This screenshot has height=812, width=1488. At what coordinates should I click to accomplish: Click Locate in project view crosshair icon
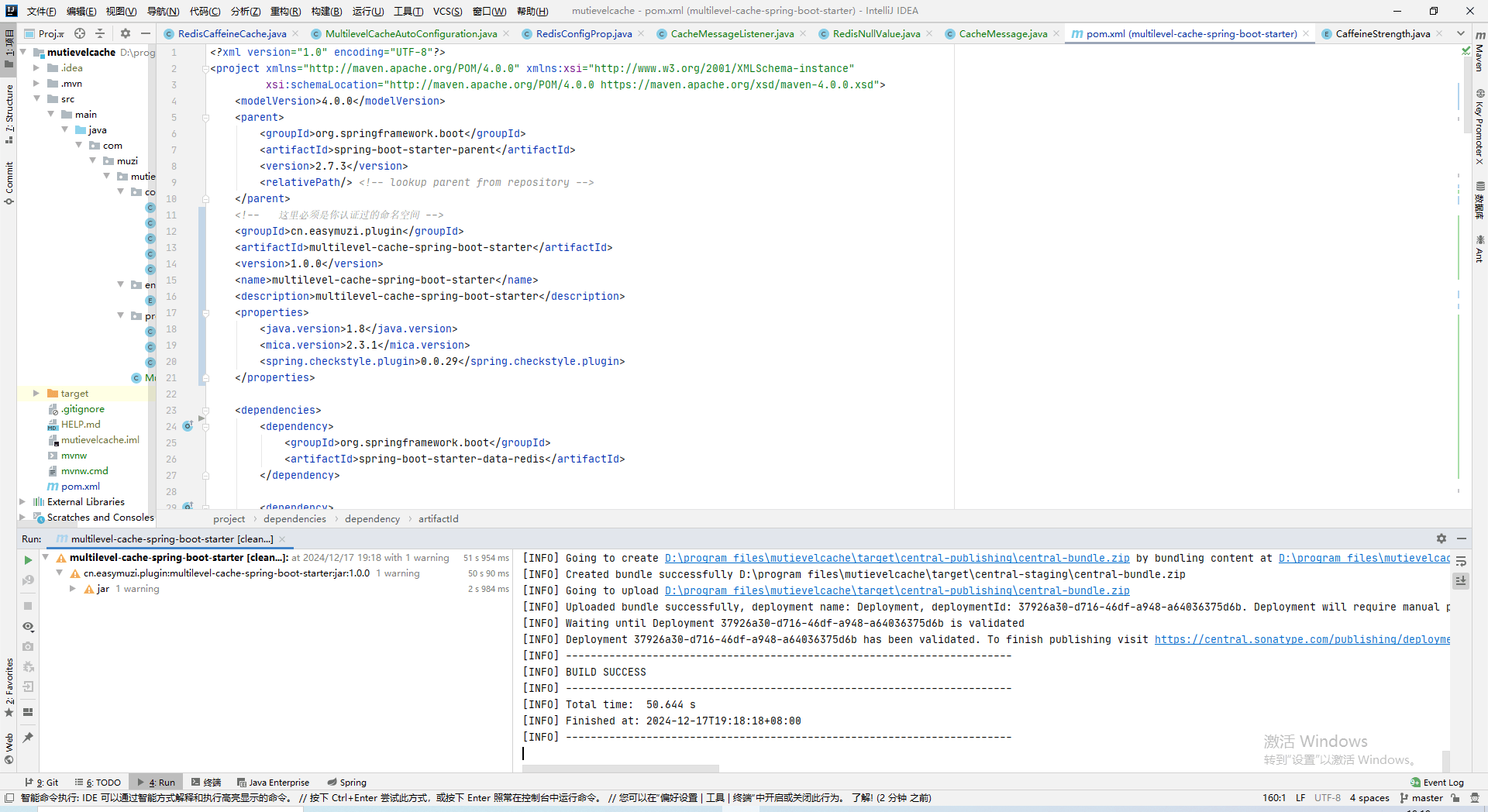[80, 33]
